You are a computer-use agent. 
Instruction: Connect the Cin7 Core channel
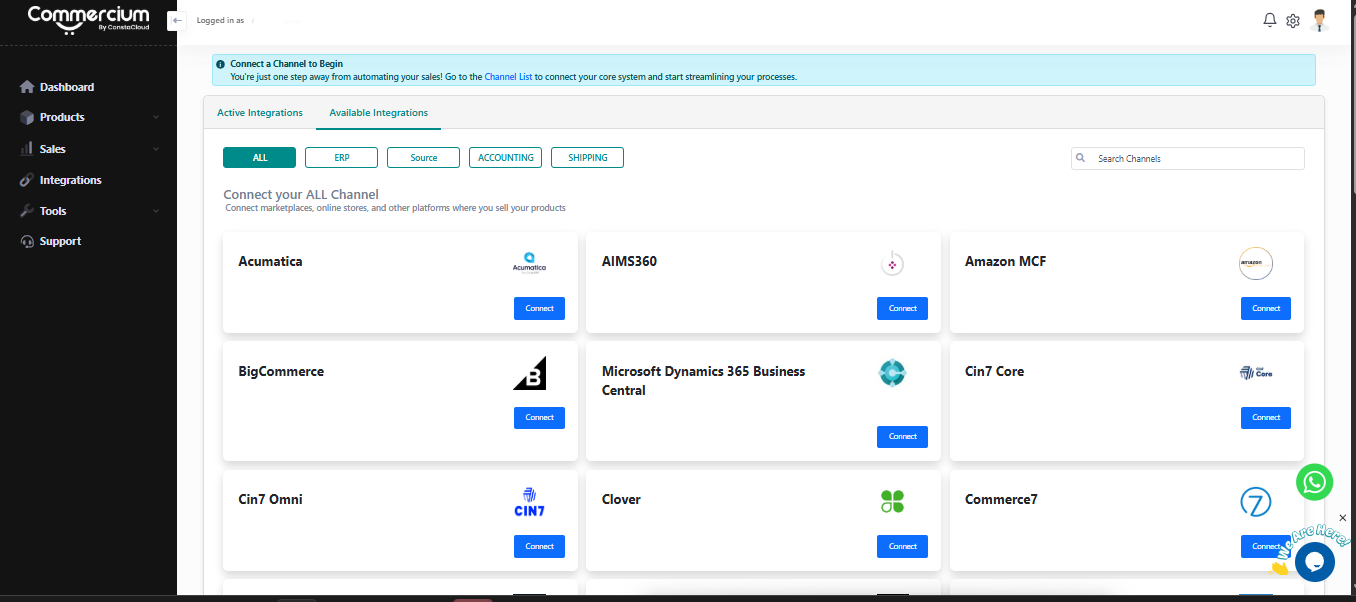tap(1266, 417)
